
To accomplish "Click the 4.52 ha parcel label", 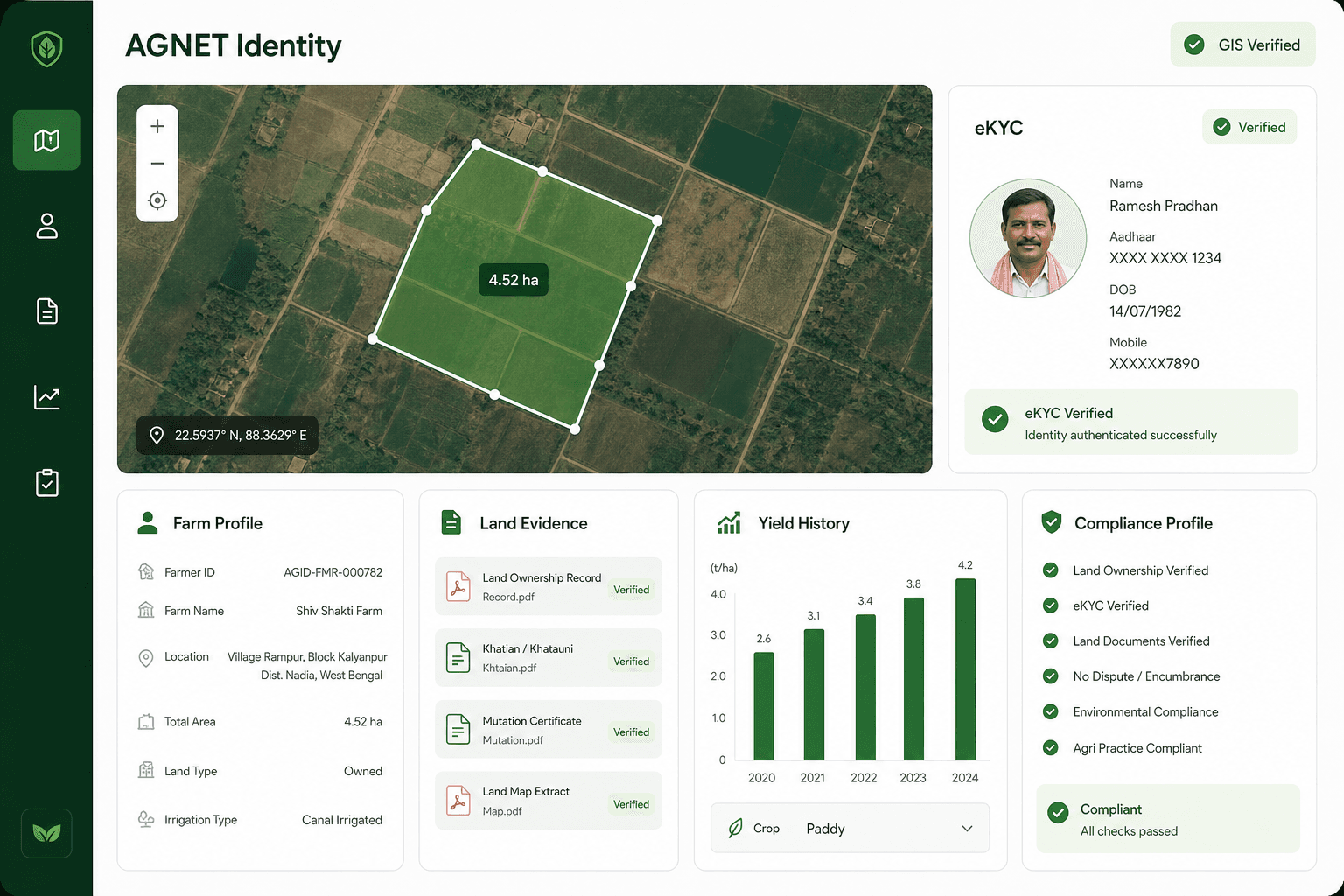I will click(514, 280).
